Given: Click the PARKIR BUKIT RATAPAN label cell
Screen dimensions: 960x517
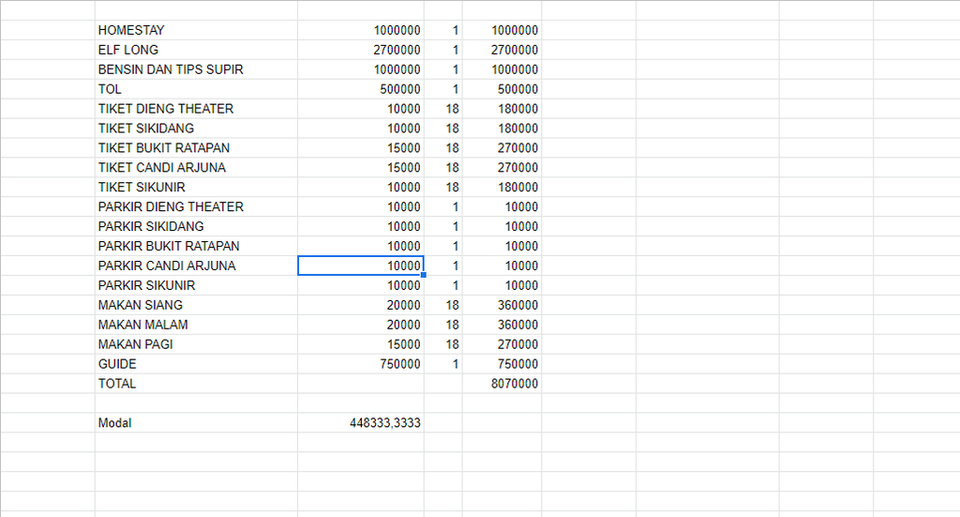Looking at the screenshot, I should 196,246.
